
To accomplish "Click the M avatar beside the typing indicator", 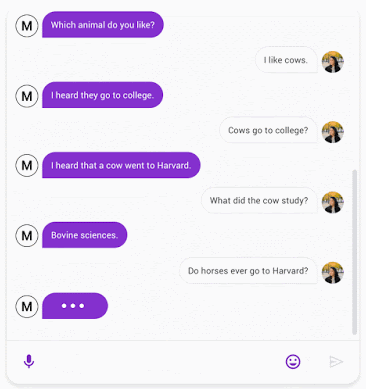I will point(27,306).
